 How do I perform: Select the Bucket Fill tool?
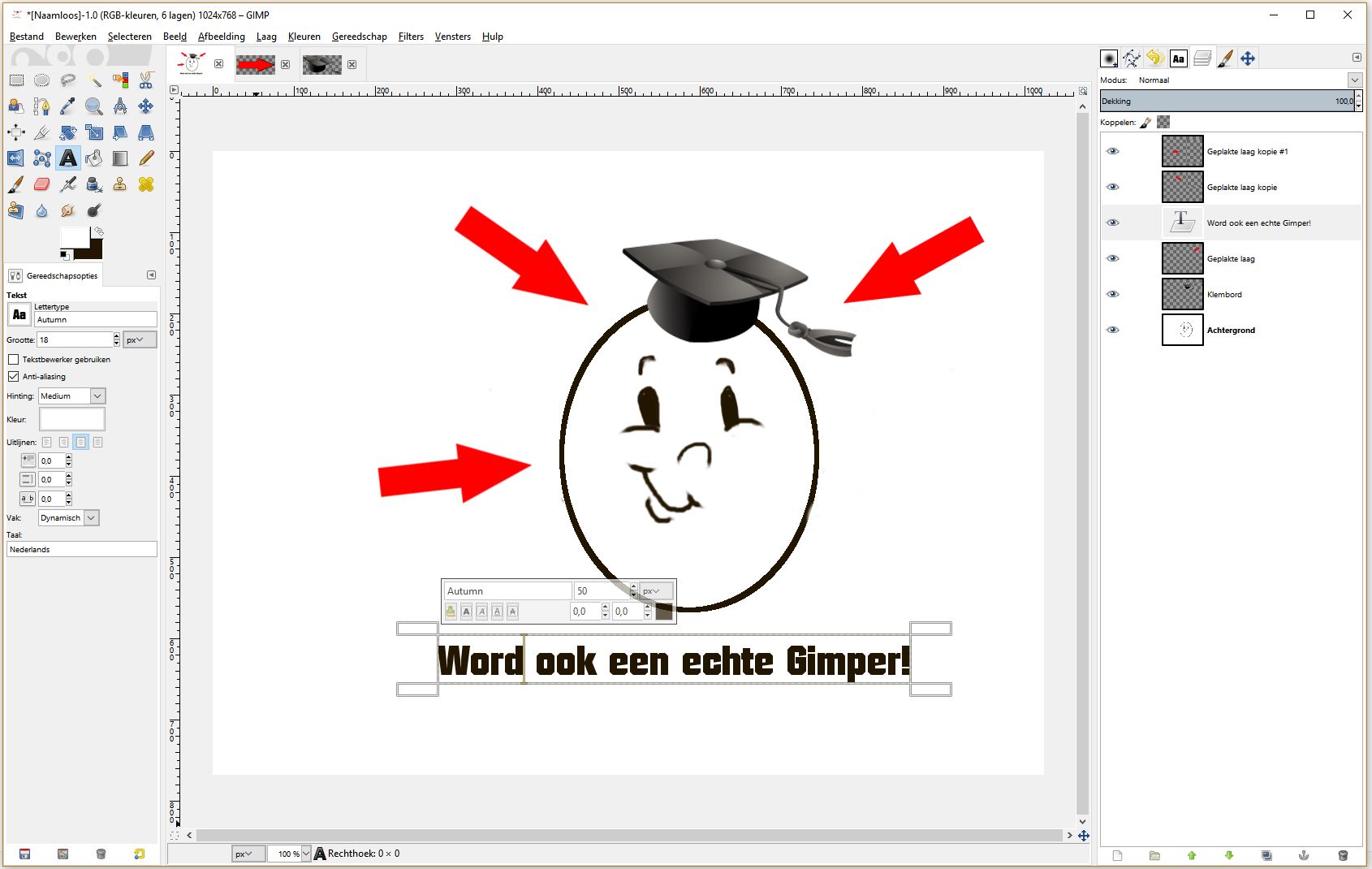tap(94, 158)
